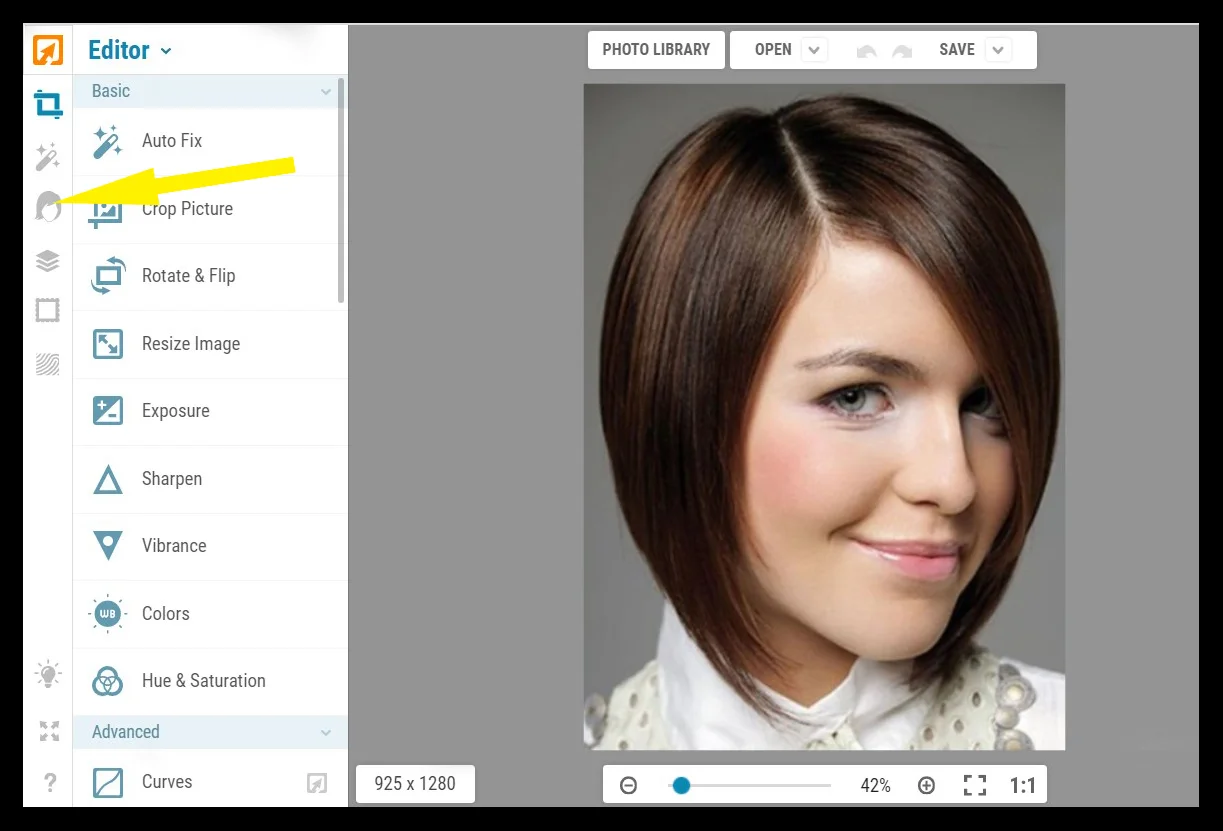
Task: Open the dropdown arrow beside SAVE
Action: [x=998, y=50]
